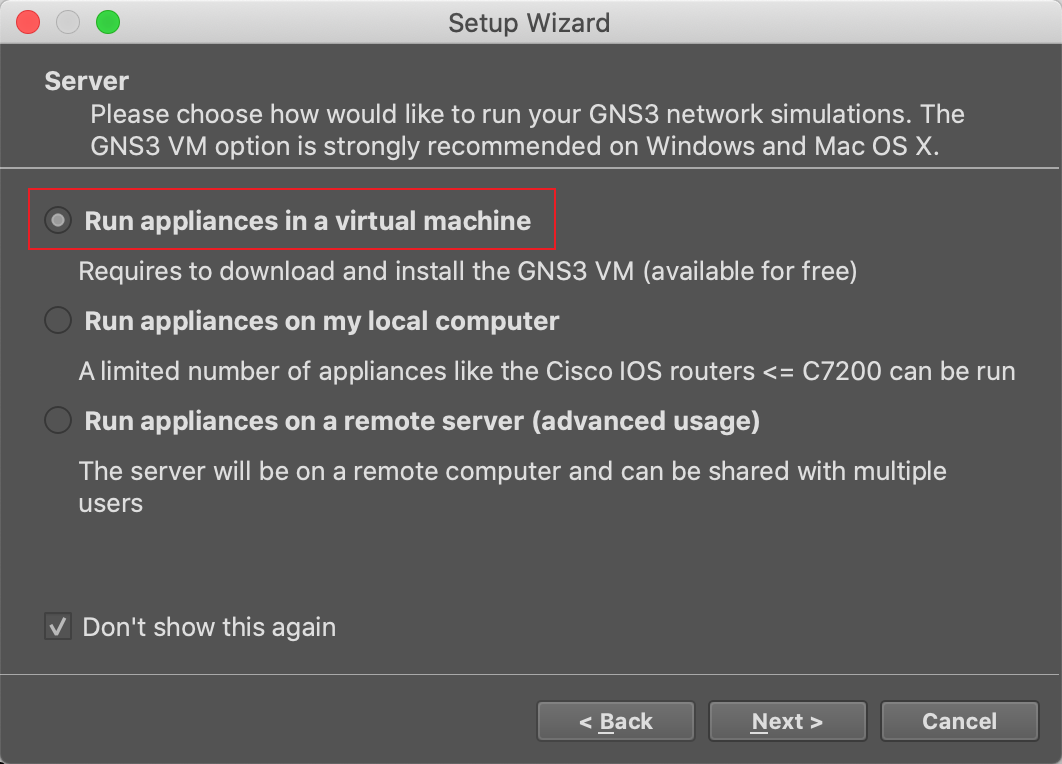Click the "Don't show this again" label text

click(x=209, y=627)
